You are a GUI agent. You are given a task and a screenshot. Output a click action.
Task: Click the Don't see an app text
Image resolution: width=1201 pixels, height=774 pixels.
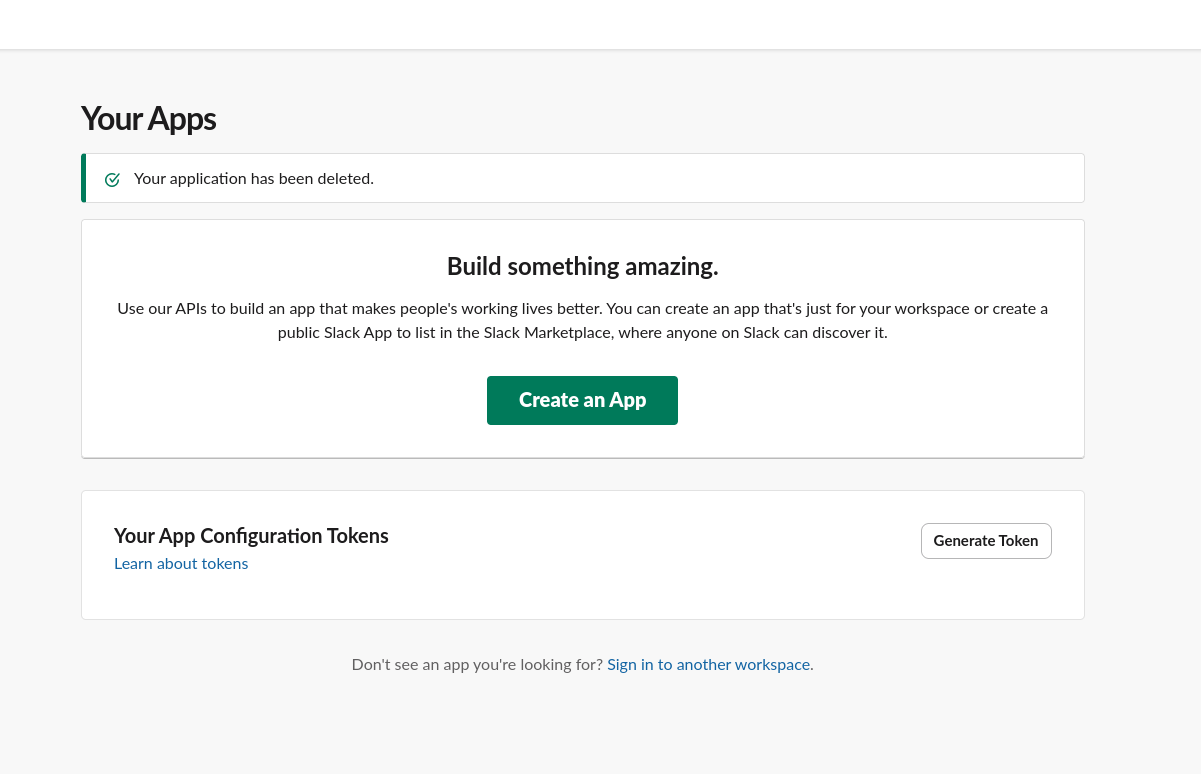coord(477,665)
